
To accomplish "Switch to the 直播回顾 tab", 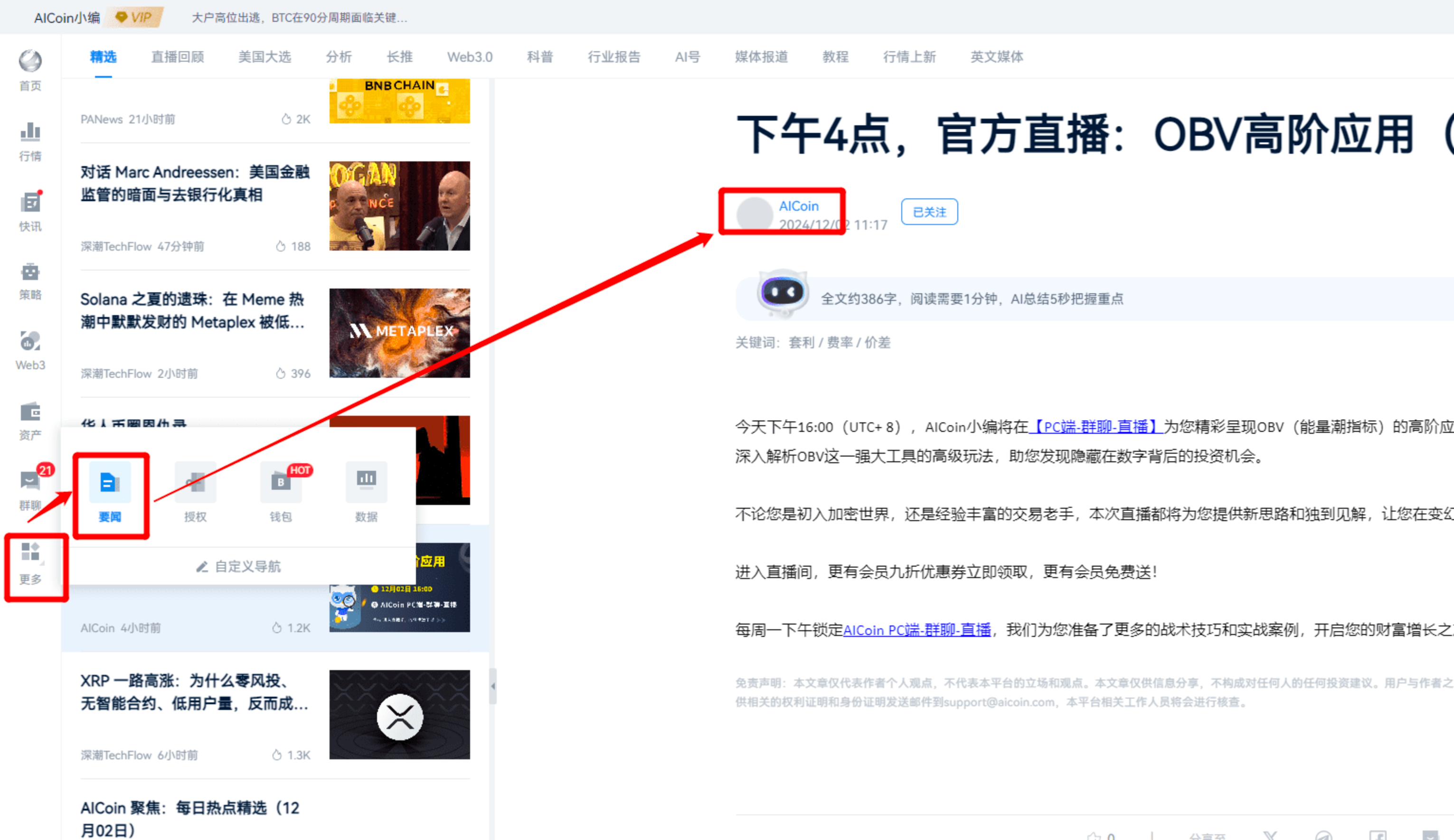I will [x=178, y=57].
